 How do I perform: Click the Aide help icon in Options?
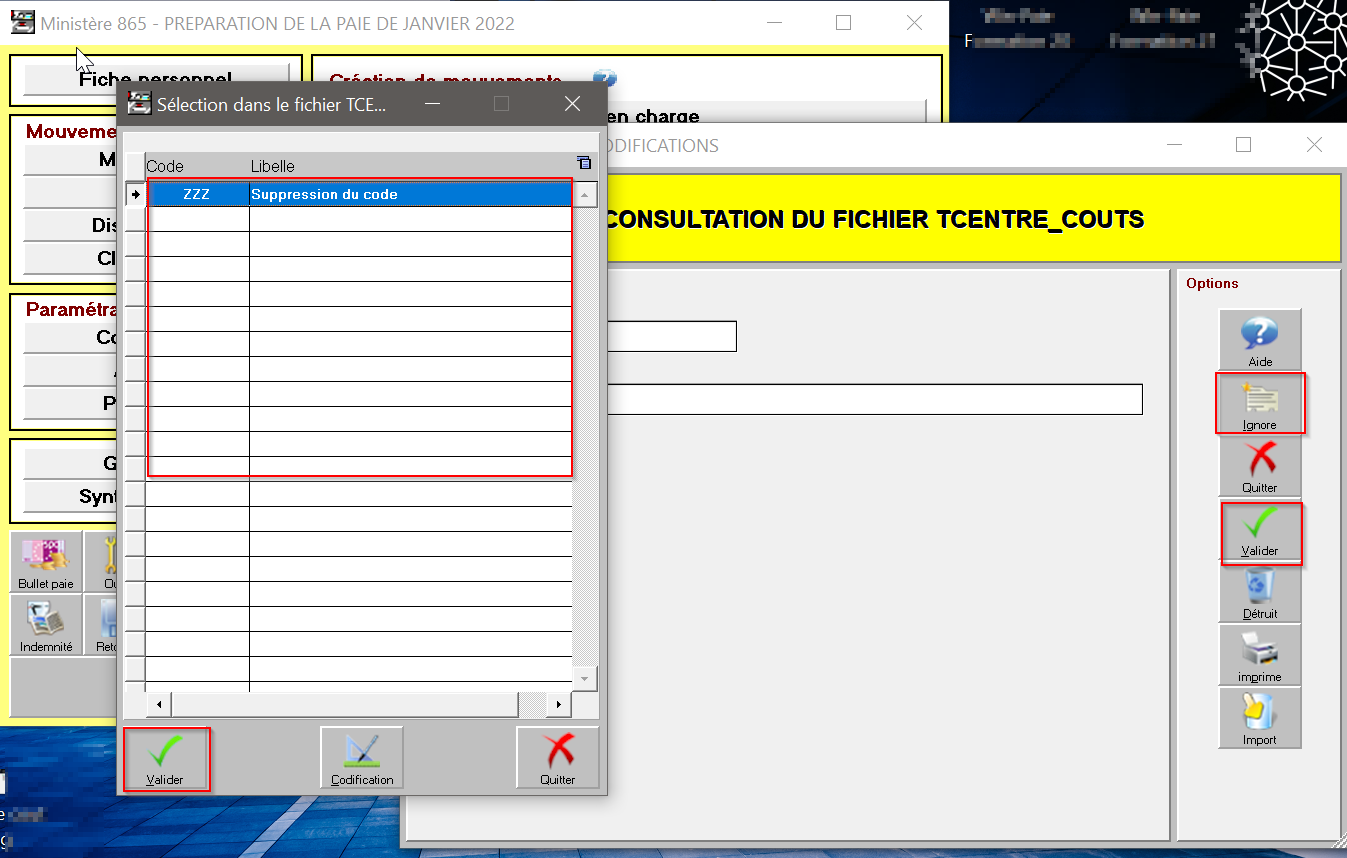click(x=1259, y=340)
